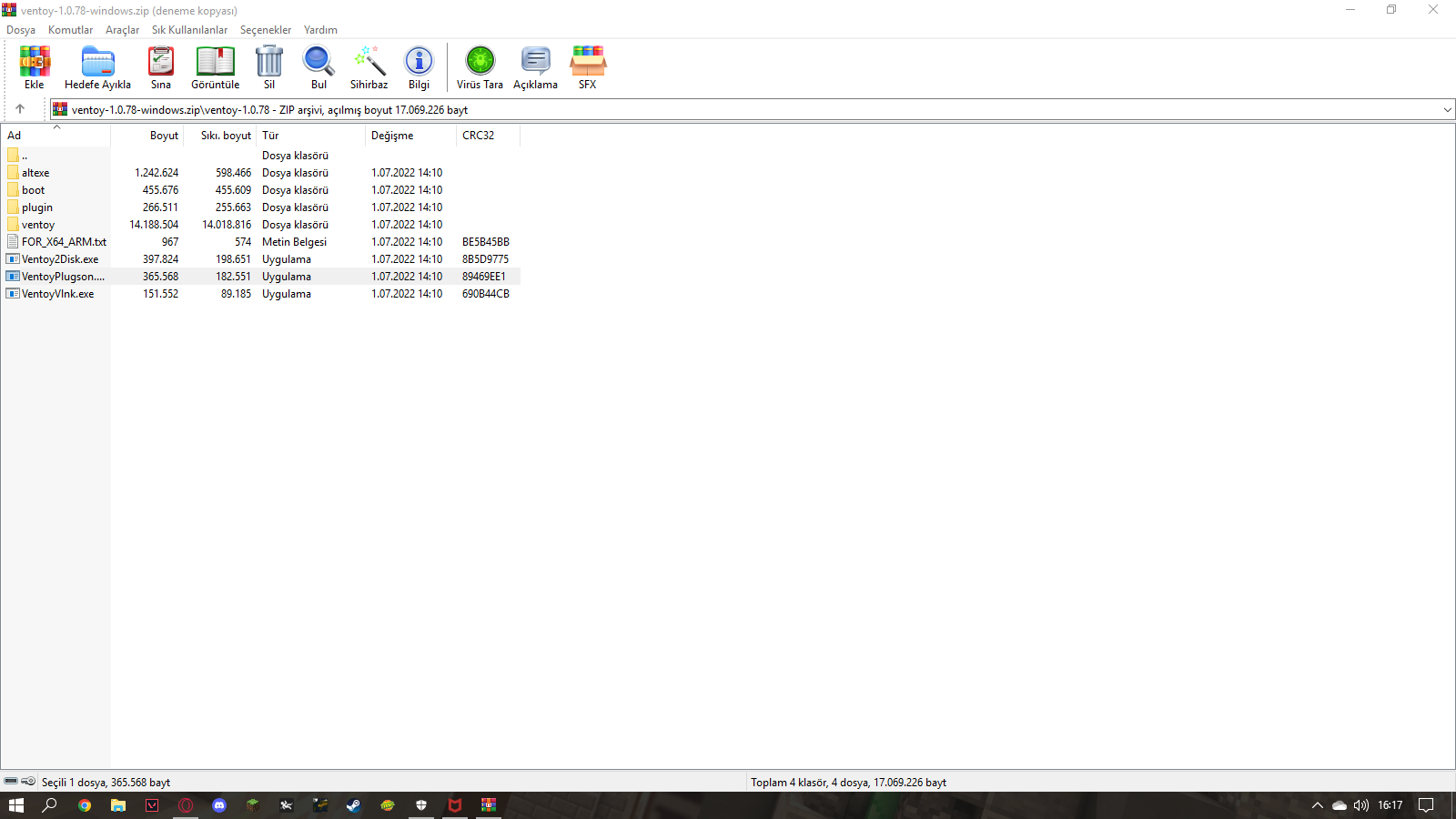The height and width of the screenshot is (819, 1456).
Task: Click the SFX self-extractor icon
Action: point(588,61)
